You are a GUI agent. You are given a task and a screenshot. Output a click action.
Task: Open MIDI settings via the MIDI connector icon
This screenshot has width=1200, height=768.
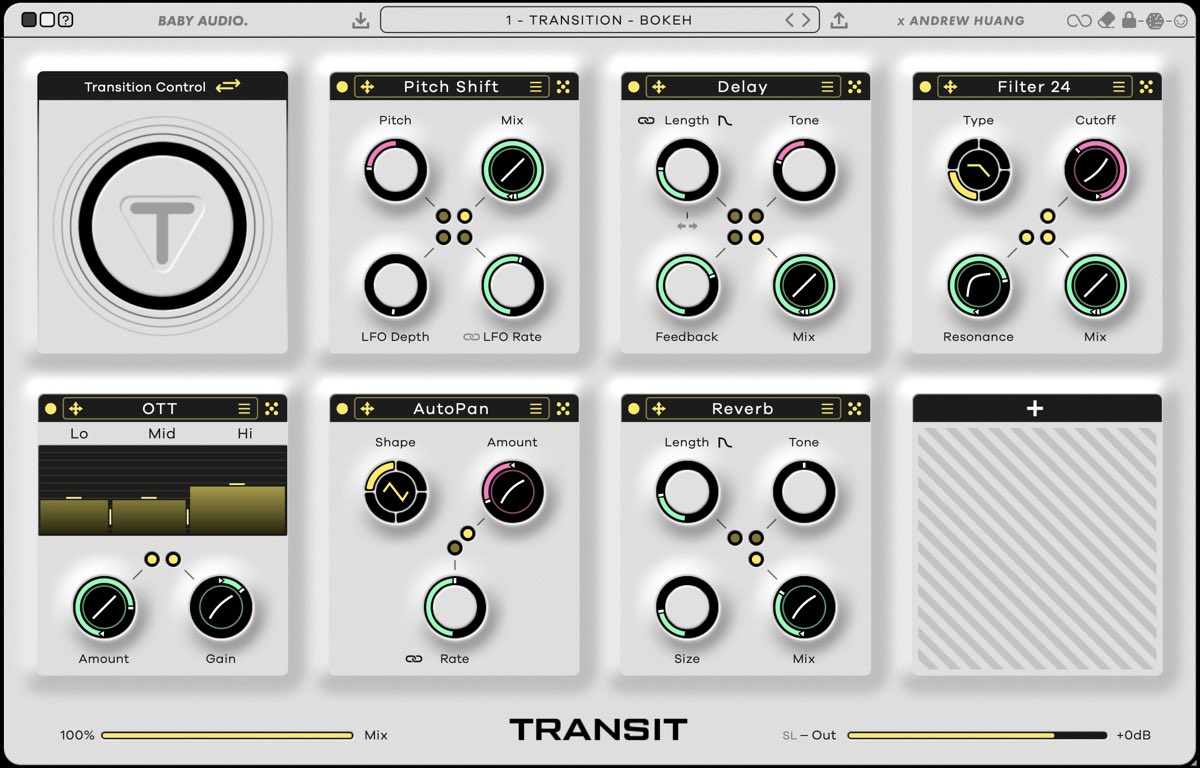pos(1180,20)
